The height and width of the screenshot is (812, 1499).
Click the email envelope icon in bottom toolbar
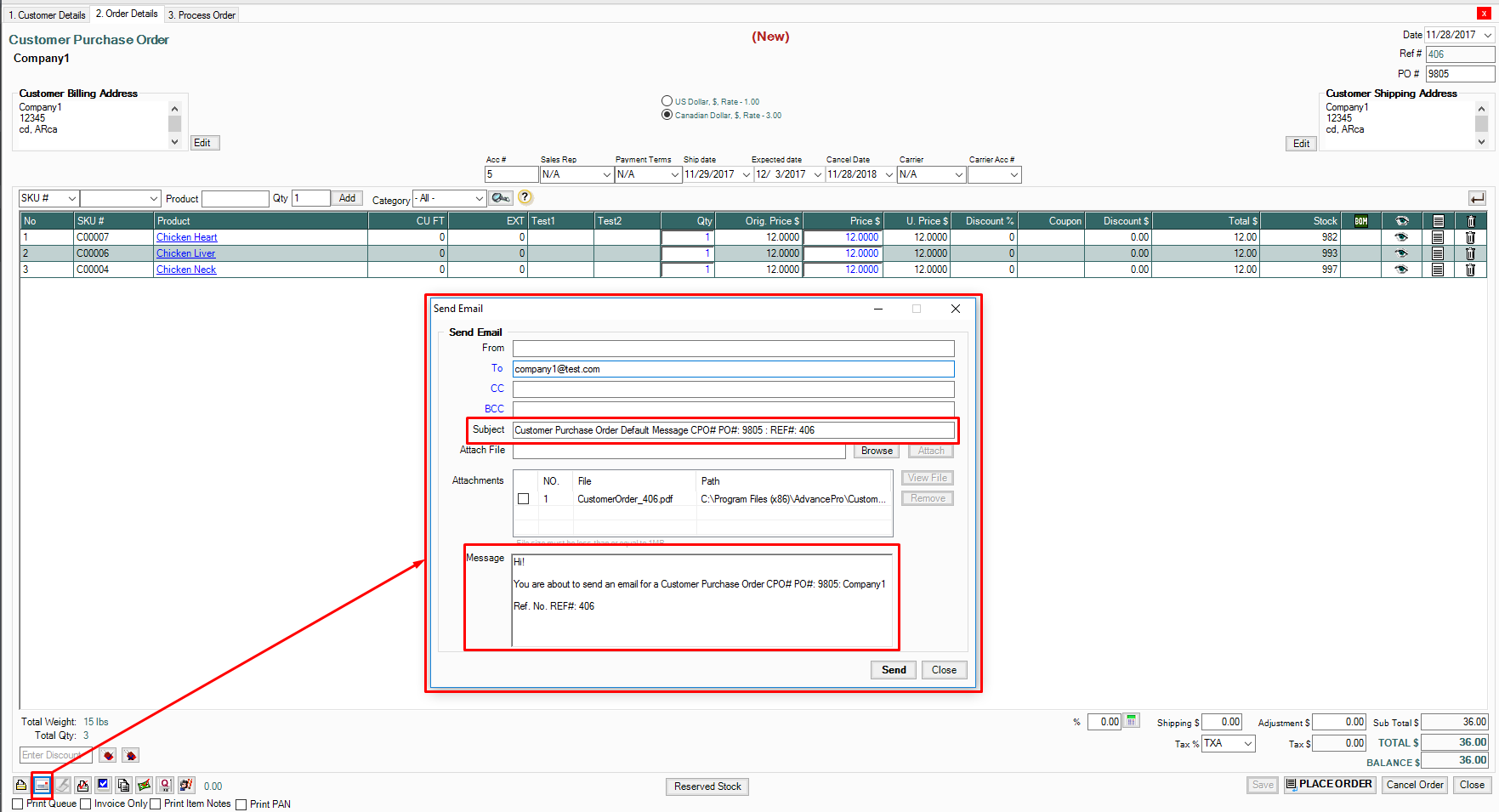[42, 785]
